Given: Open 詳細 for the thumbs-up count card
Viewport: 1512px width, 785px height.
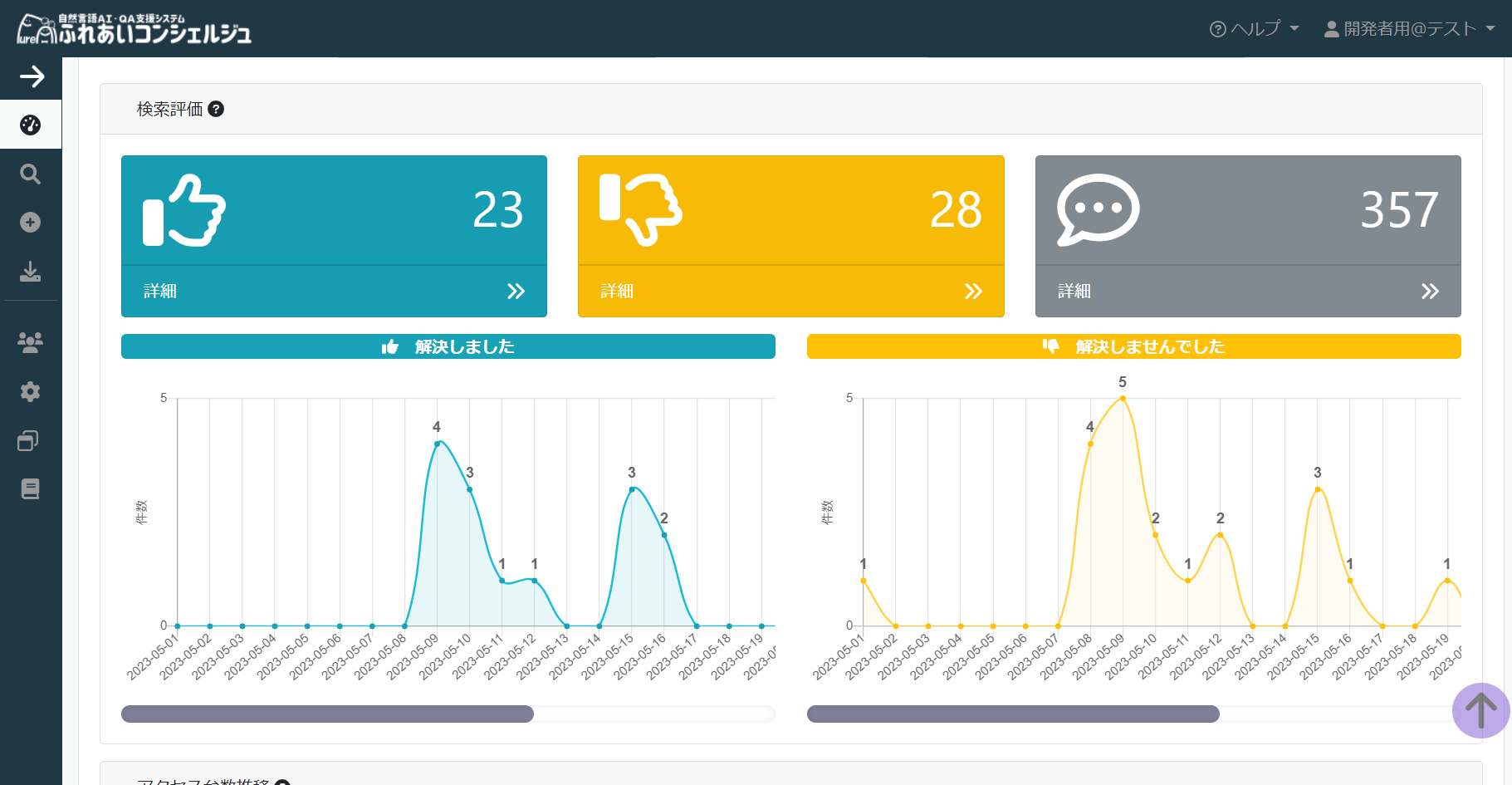Looking at the screenshot, I should (x=334, y=291).
